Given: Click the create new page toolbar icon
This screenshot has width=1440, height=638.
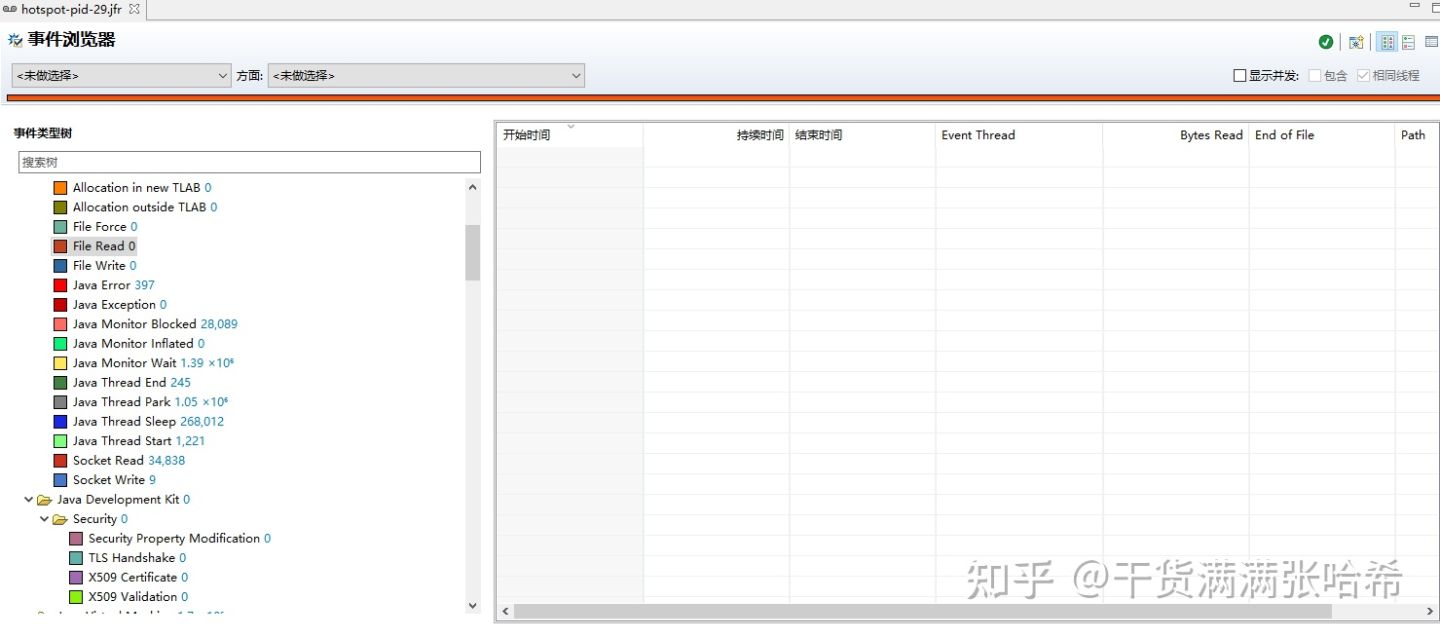Looking at the screenshot, I should click(1356, 41).
